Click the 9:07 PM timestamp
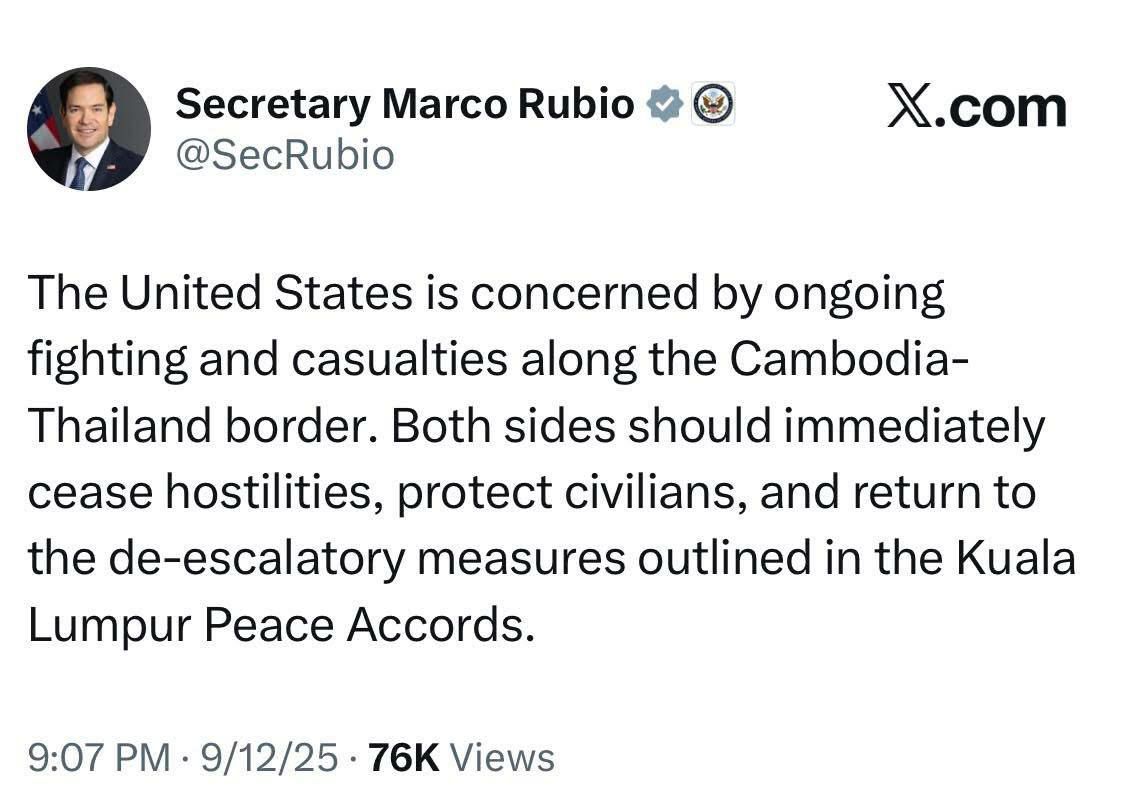This screenshot has height=810, width=1125. click(100, 757)
